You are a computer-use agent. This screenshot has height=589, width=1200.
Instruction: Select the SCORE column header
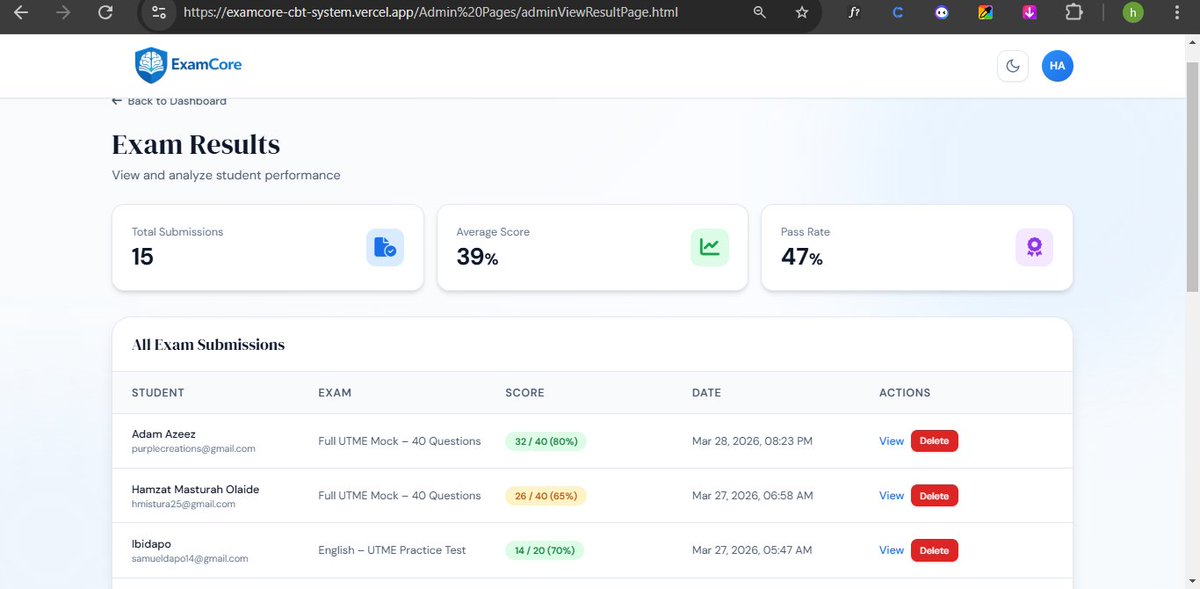525,392
